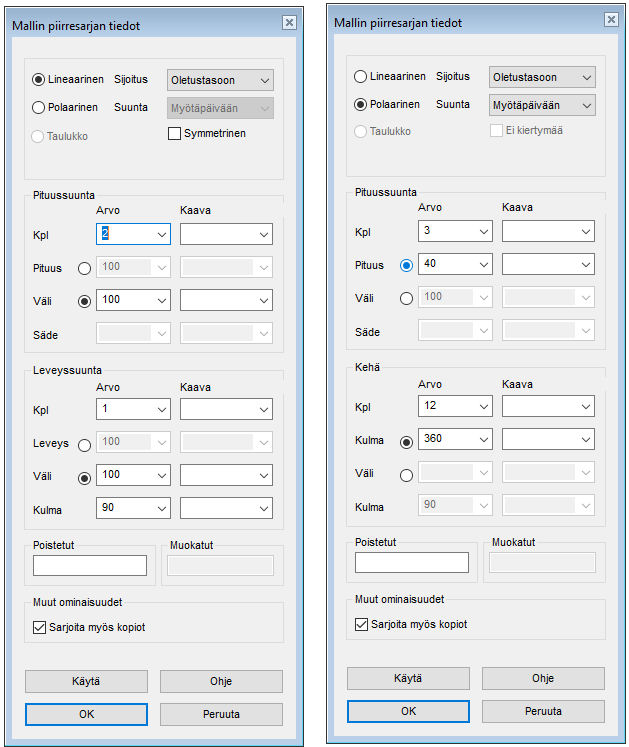Image resolution: width=629 pixels, height=747 pixels.
Task: Click the Kpl value field showing 2
Action: [x=123, y=234]
